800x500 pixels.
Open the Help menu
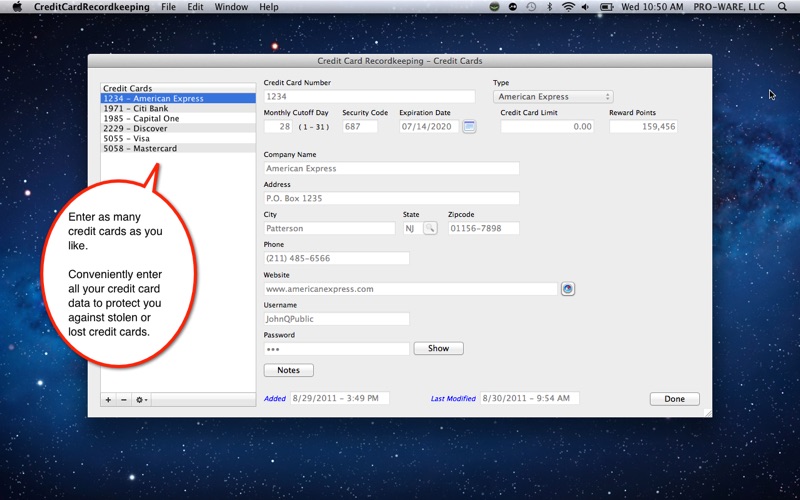pyautogui.click(x=269, y=7)
